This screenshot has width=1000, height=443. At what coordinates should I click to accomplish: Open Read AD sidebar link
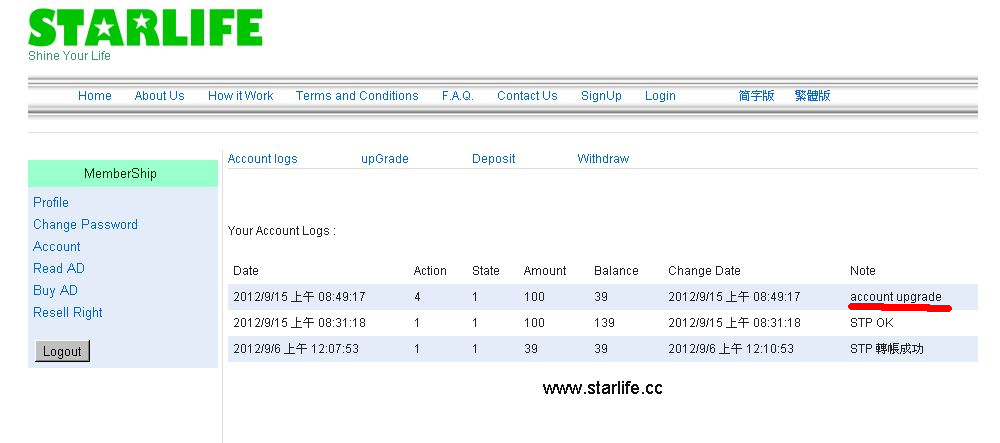[x=59, y=269]
